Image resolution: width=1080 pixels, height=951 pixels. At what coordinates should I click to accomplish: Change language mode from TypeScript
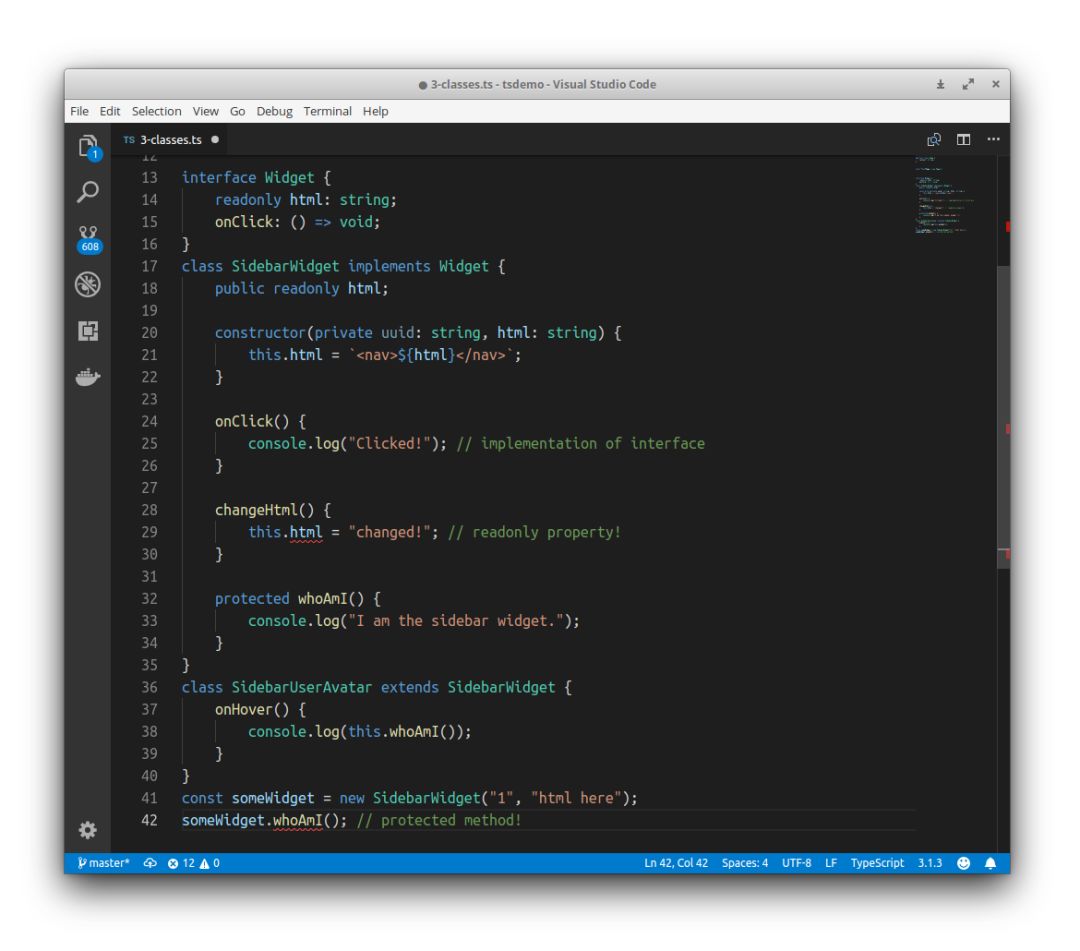tap(877, 863)
